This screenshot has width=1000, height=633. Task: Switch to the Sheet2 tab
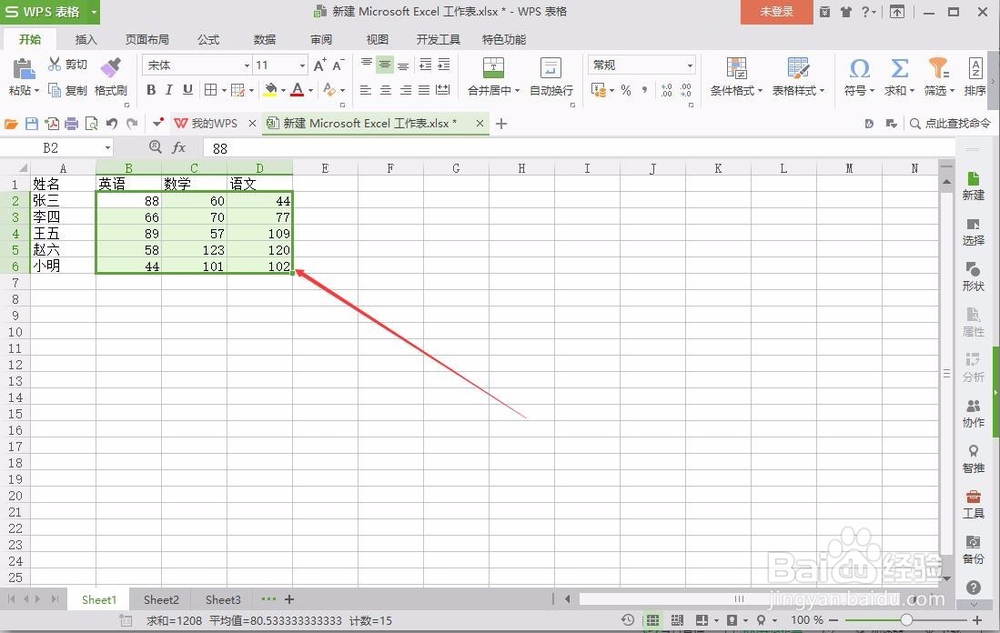(161, 600)
